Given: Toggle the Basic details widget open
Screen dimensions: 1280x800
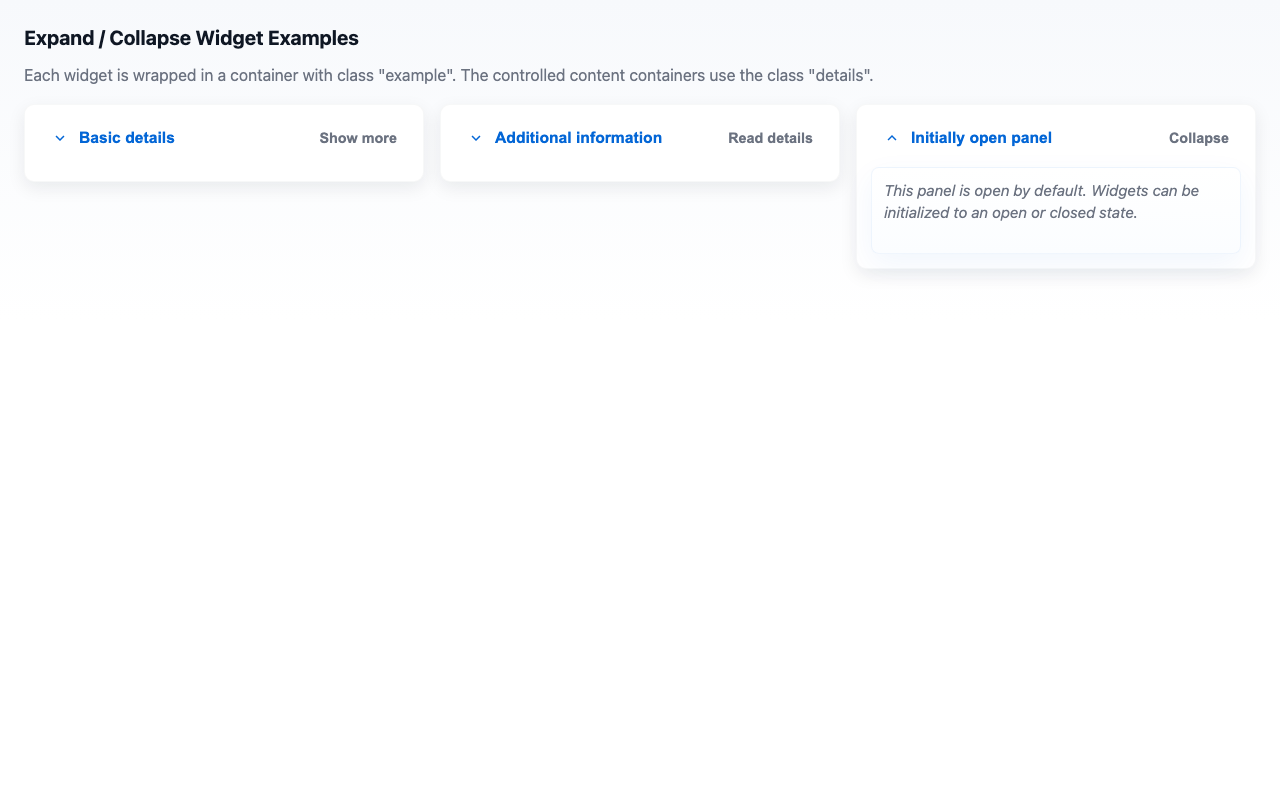Looking at the screenshot, I should point(126,137).
